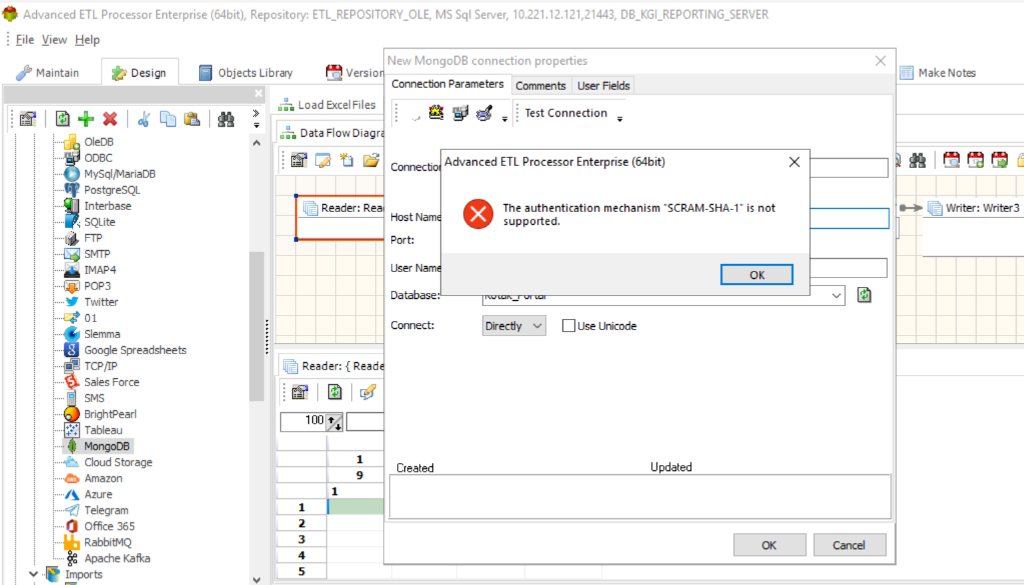Screen dimensions: 1024x585
Task: Click the Properties icon in left toolbar
Action: click(x=27, y=119)
